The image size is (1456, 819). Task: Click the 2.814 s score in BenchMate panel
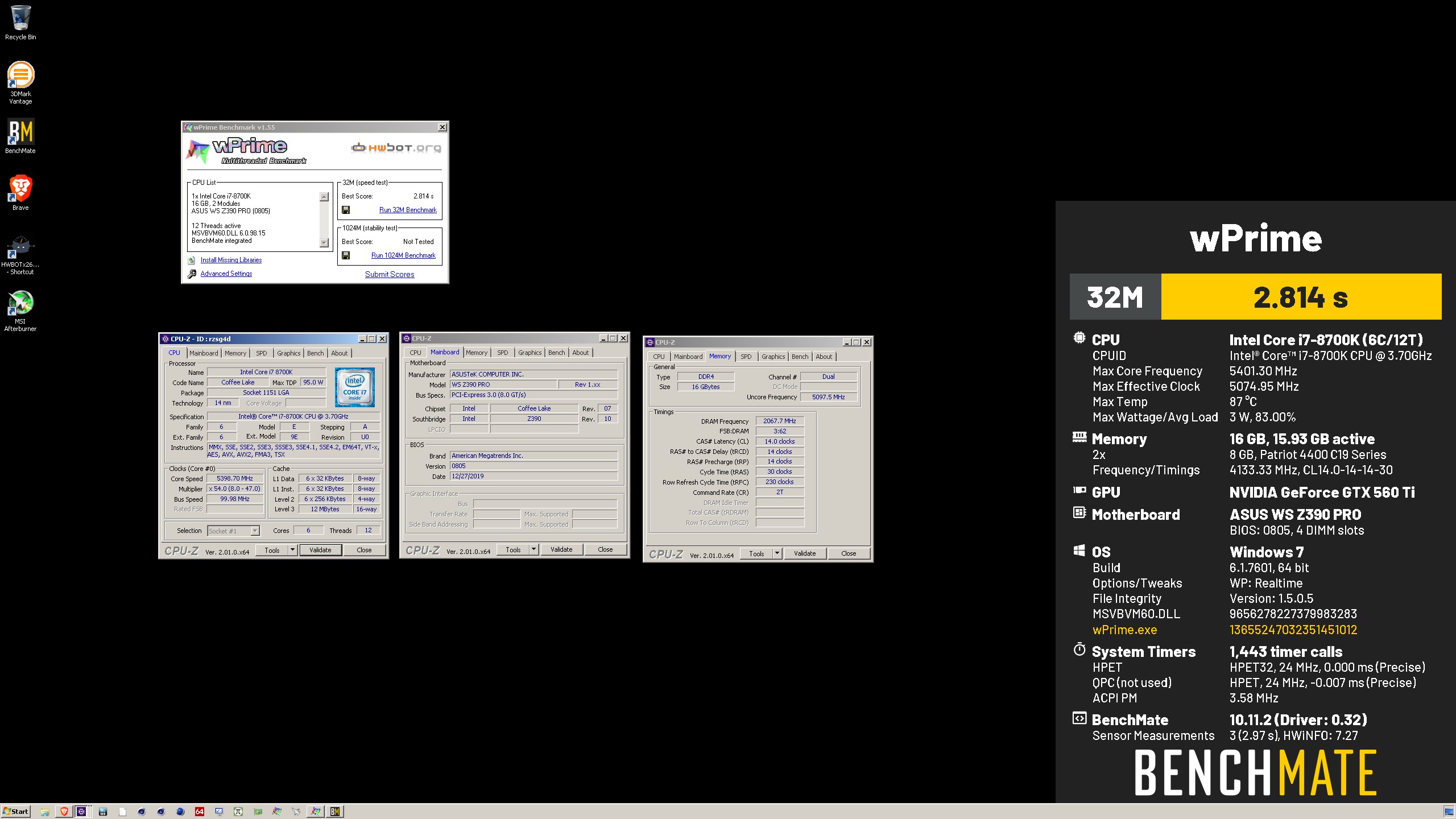[x=1301, y=297]
